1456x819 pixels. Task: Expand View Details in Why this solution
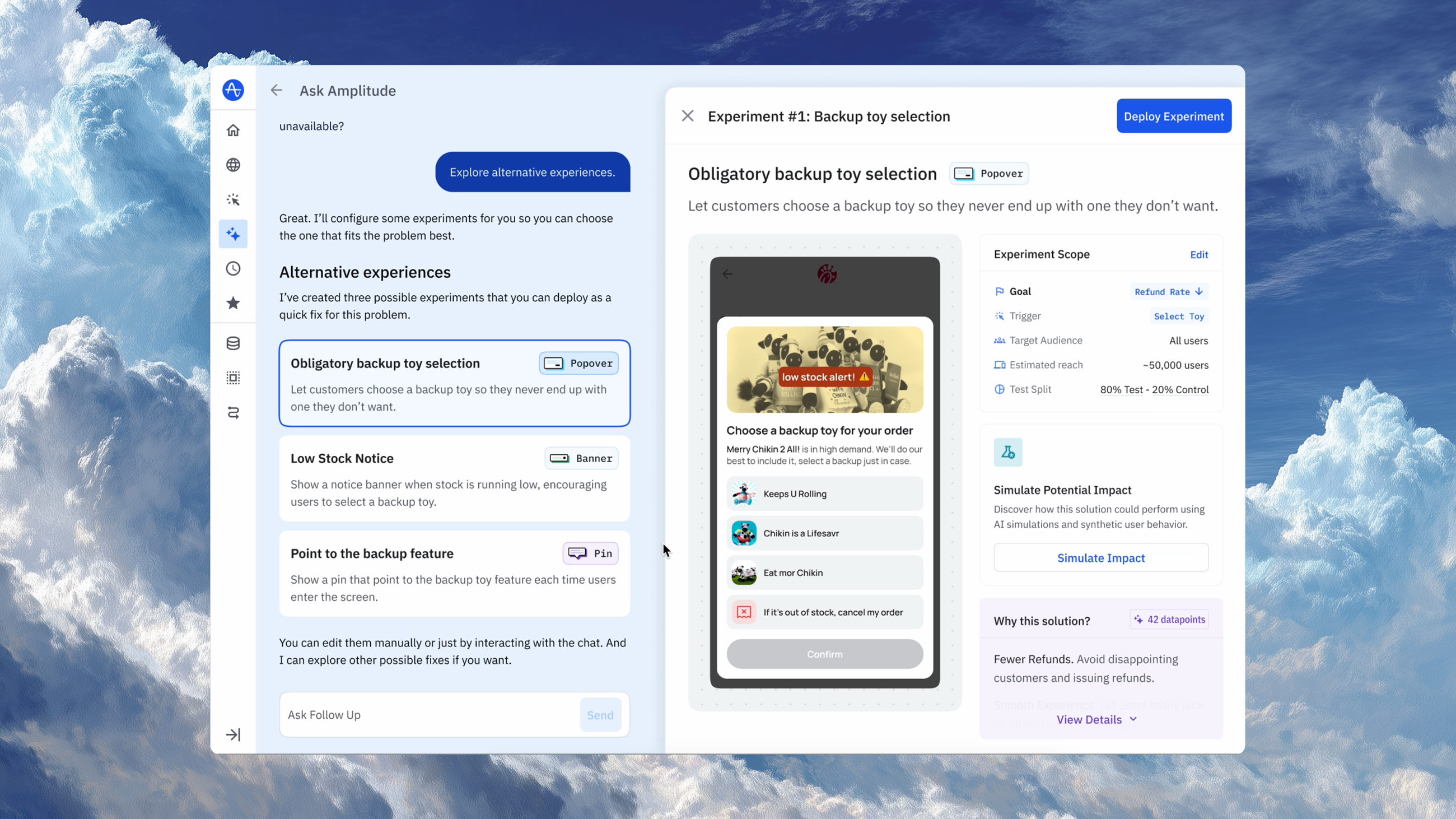(x=1096, y=719)
